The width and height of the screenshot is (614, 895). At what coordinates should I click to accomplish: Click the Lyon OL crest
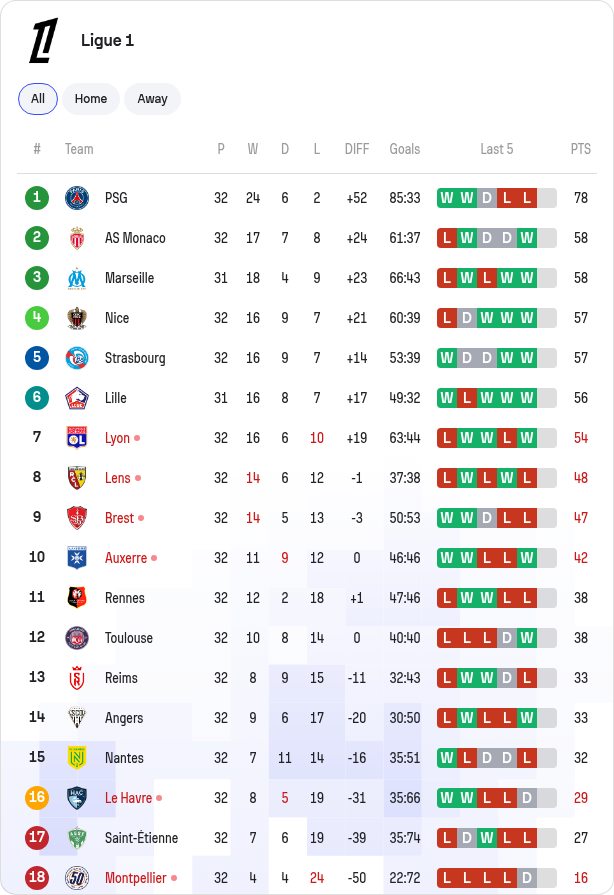click(77, 438)
